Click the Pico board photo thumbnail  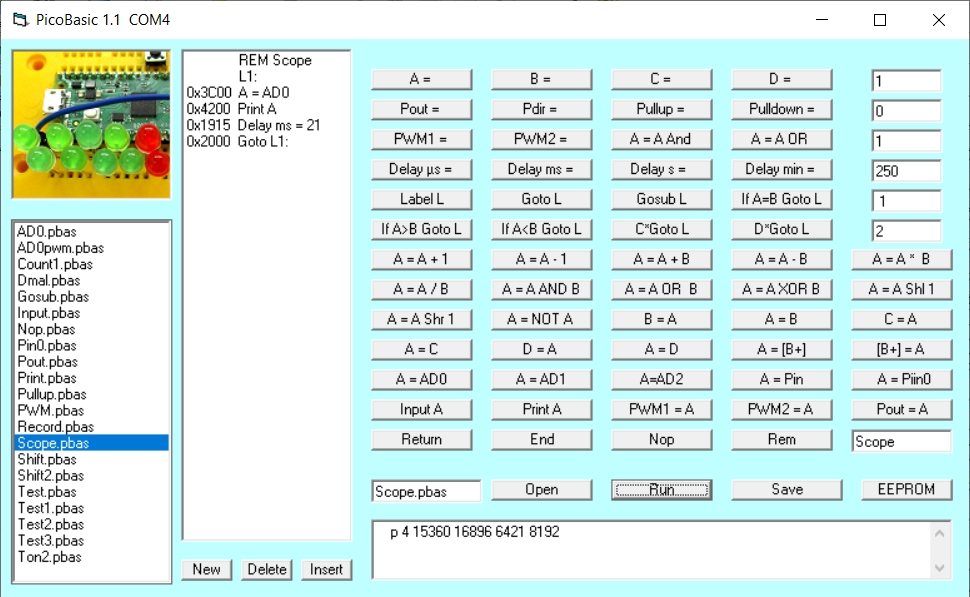tap(91, 125)
